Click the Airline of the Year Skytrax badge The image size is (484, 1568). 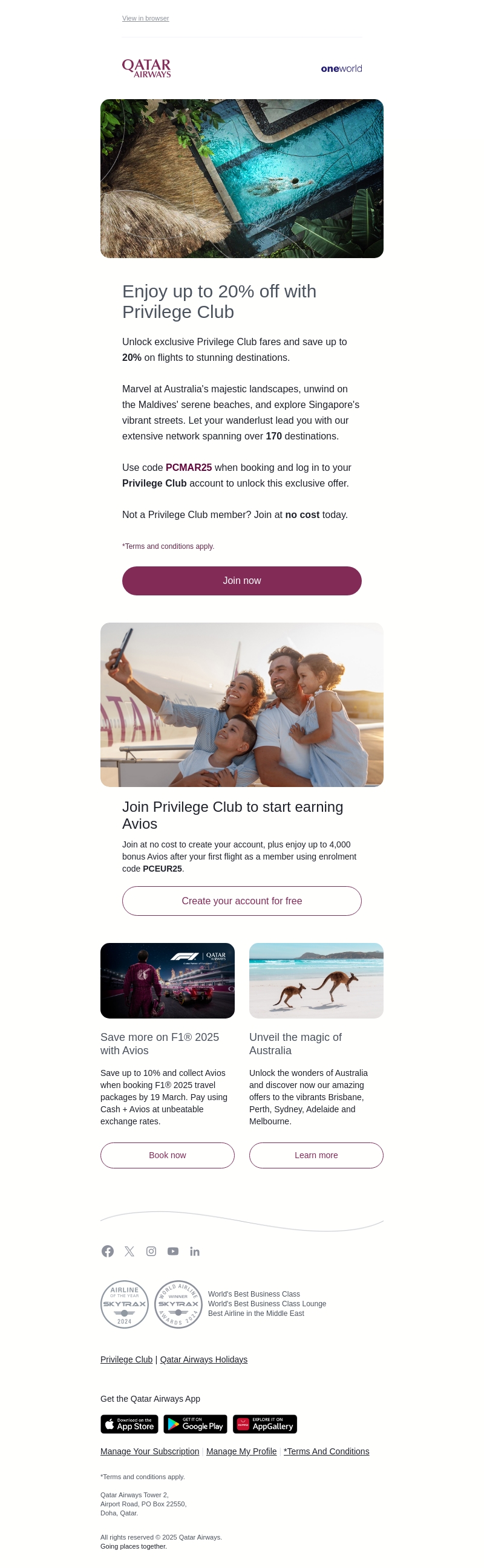(x=125, y=1304)
